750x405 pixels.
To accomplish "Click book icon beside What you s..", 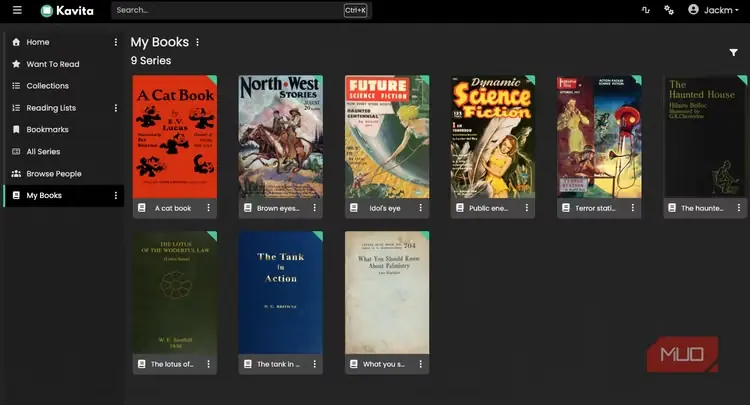I will click(x=354, y=364).
